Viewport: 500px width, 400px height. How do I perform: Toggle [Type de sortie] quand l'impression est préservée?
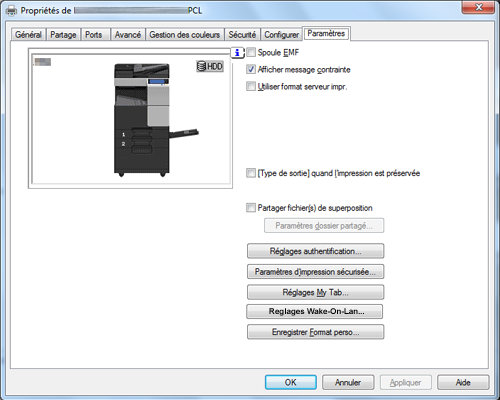[x=251, y=173]
